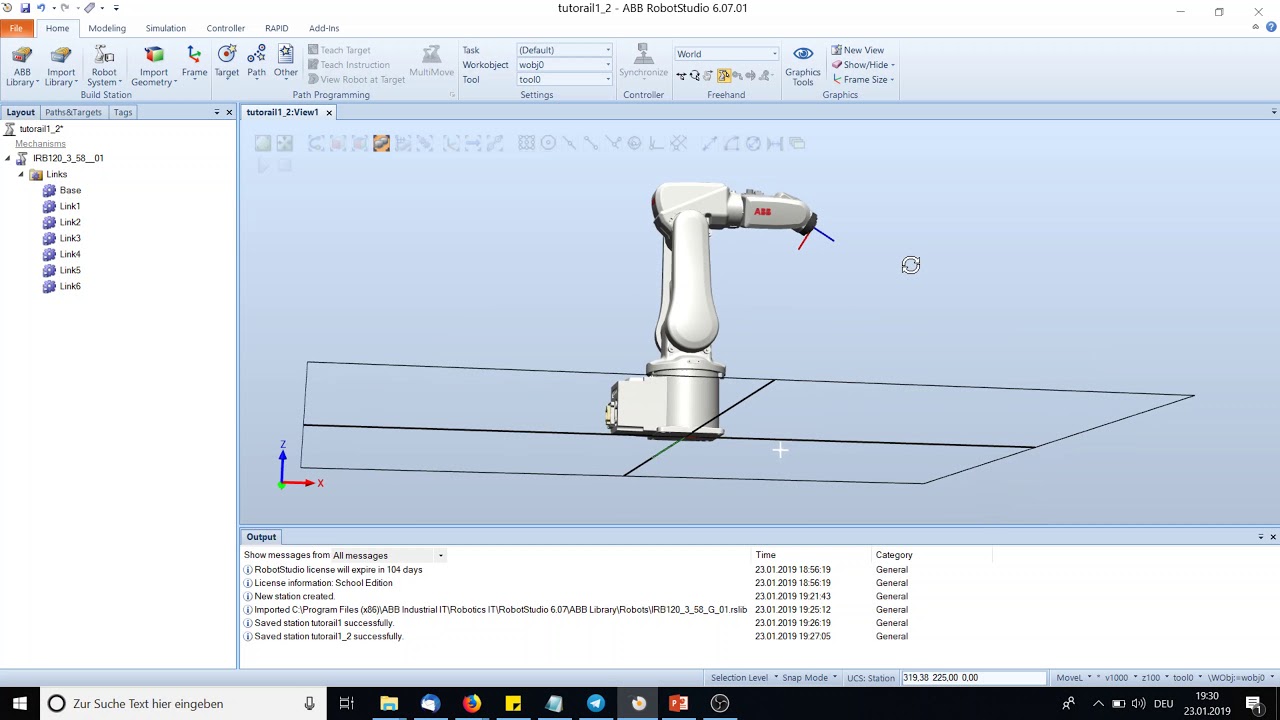Screen dimensions: 1280x720
Task: Open the MoveL instruction dropdown in status bar
Action: (1074, 678)
